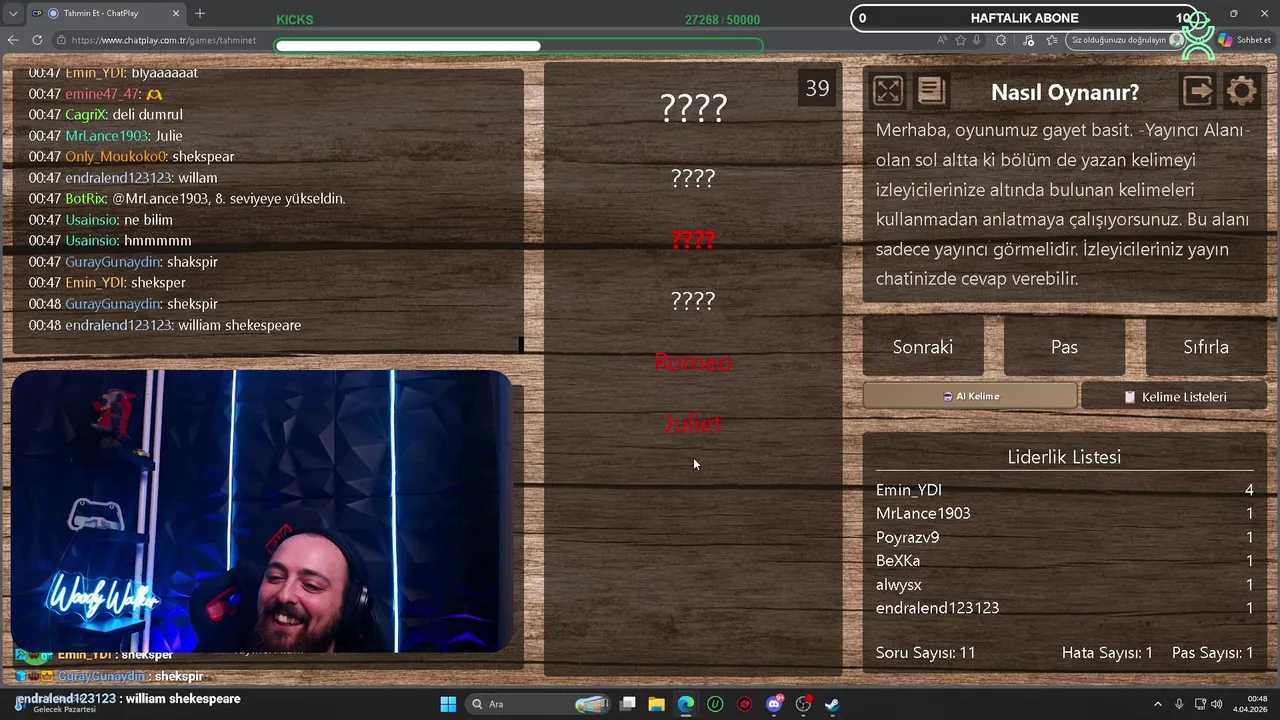
Task: Open File Explorer from the taskbar
Action: (657, 704)
